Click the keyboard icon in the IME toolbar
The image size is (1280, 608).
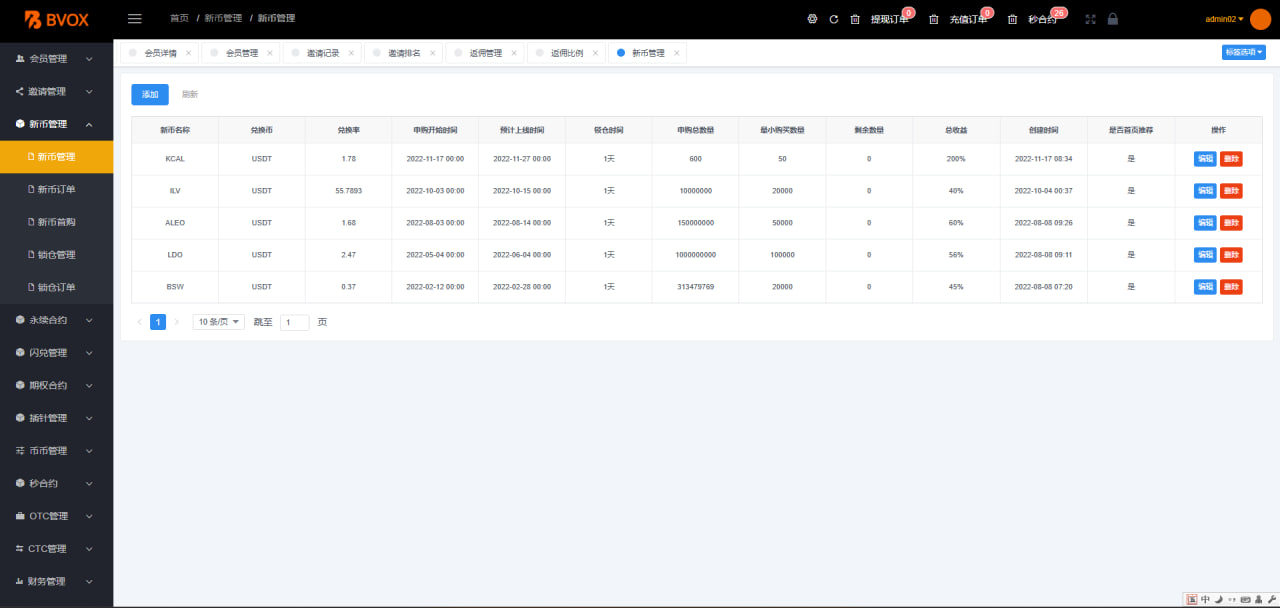point(1246,599)
